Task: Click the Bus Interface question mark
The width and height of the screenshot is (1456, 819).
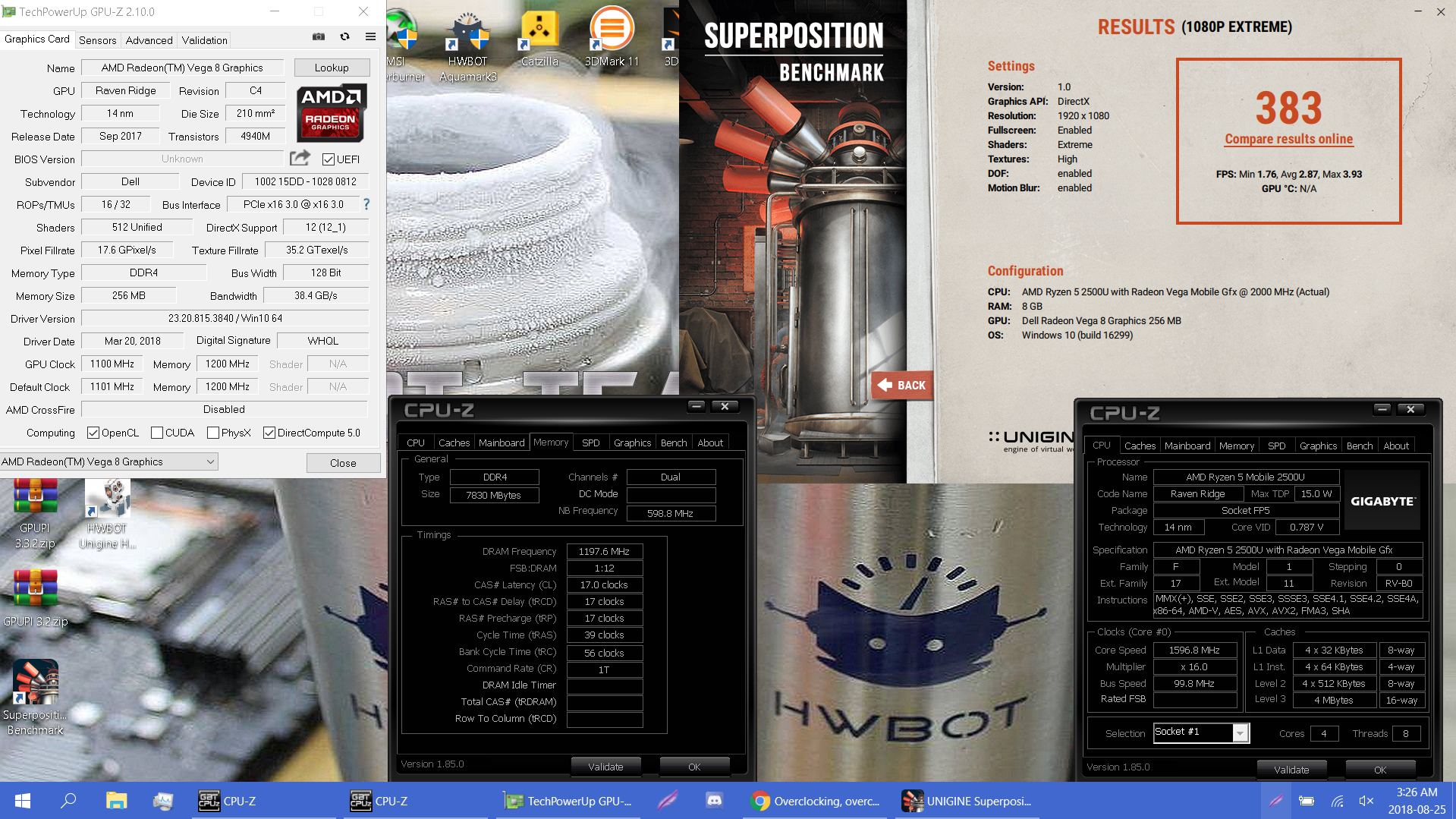Action: point(366,204)
